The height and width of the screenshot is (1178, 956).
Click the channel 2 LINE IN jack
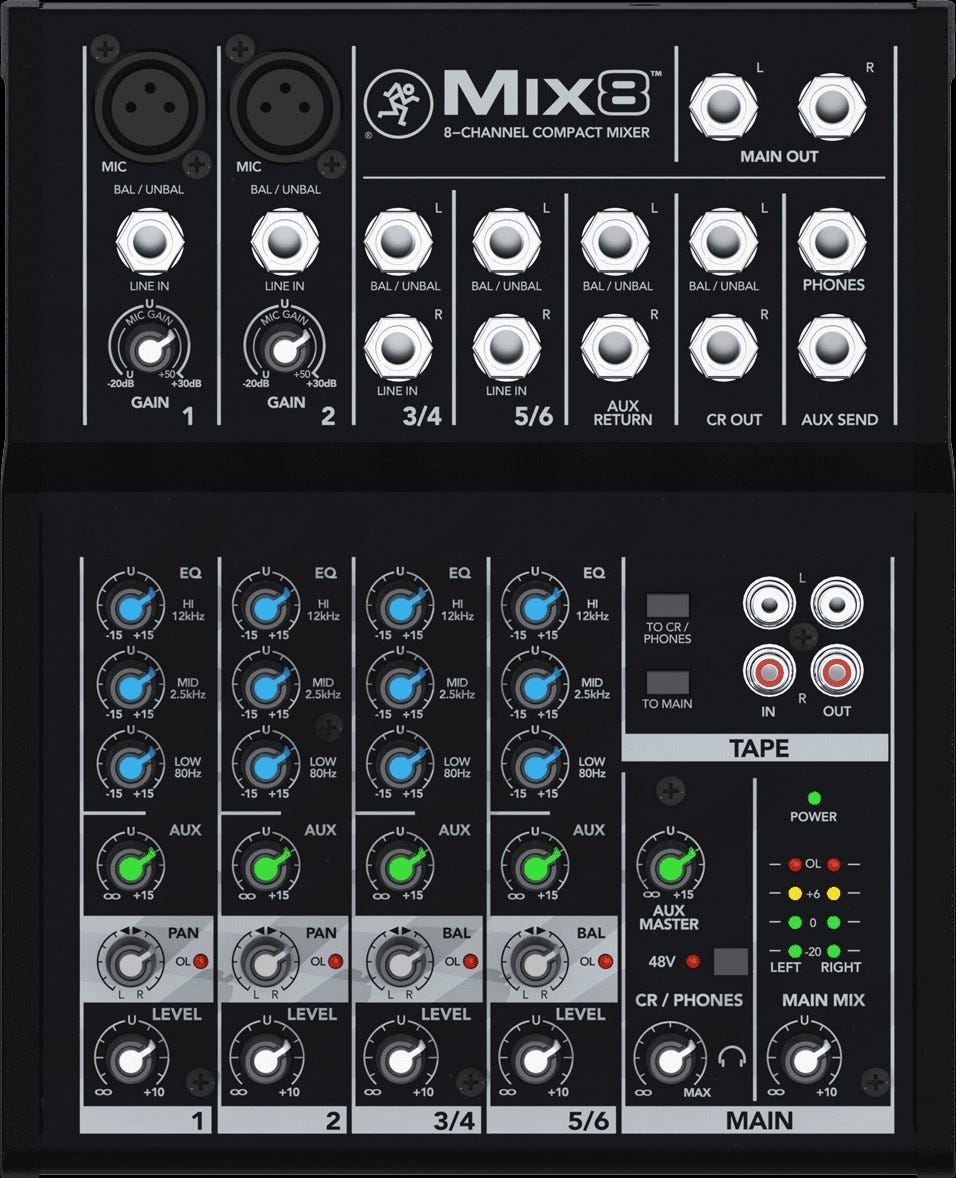click(x=285, y=241)
